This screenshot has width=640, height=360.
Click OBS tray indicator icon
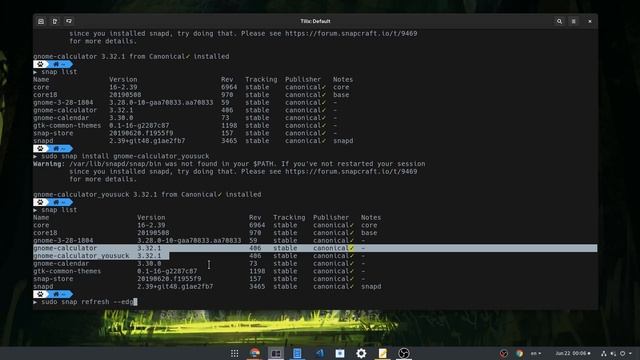click(504, 353)
